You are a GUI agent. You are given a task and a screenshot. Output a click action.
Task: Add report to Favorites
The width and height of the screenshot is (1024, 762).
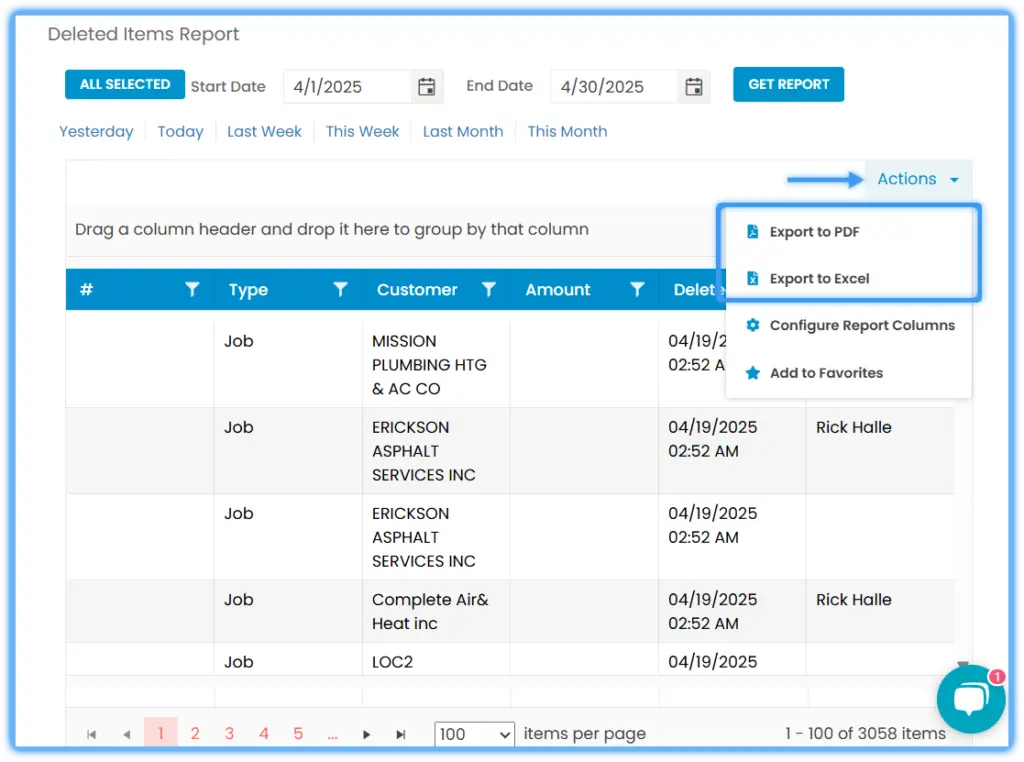(x=825, y=373)
